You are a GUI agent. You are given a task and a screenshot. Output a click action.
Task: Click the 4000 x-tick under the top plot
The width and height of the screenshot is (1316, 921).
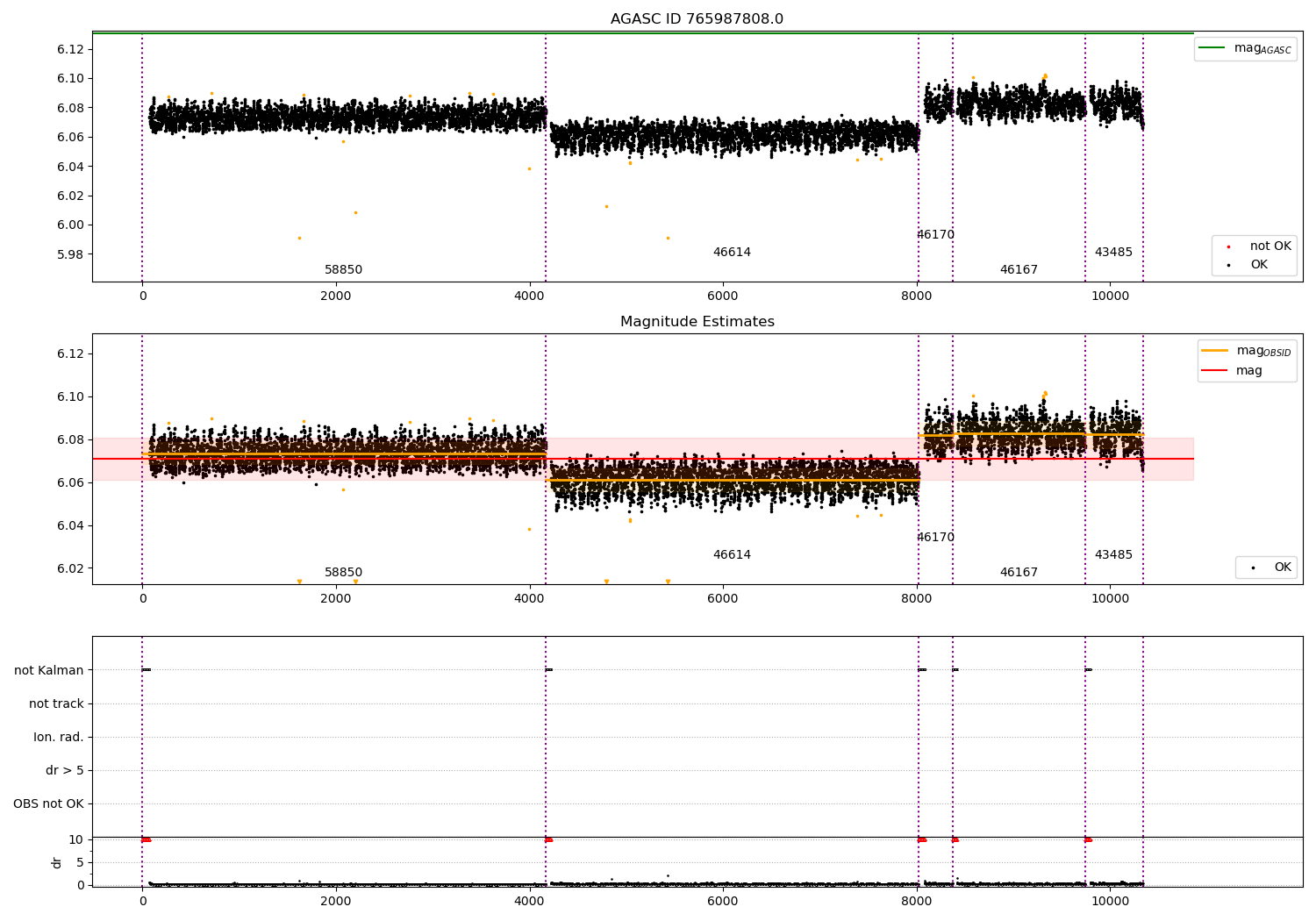click(529, 296)
